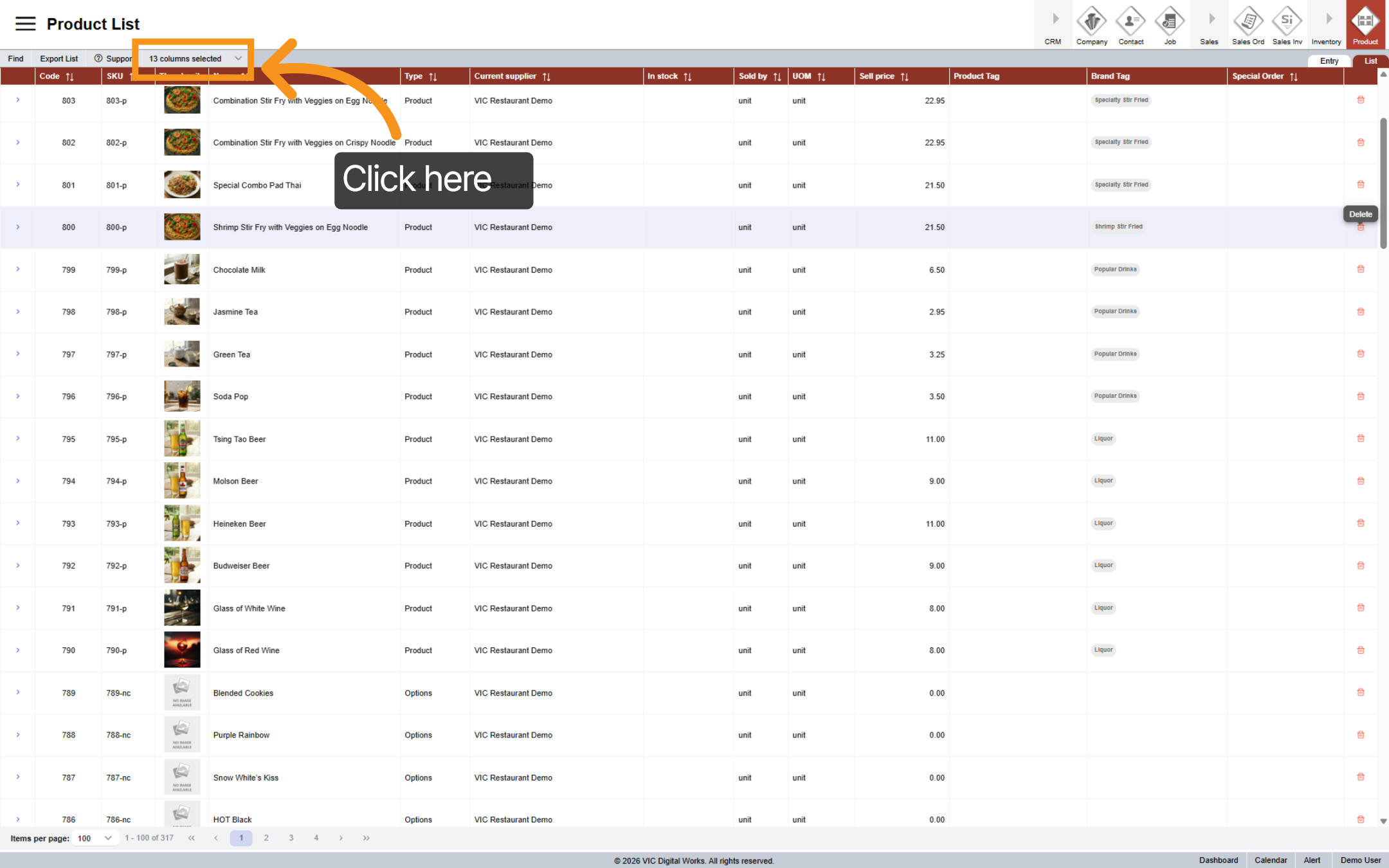Expand the Jasmine Tea row details
The height and width of the screenshot is (868, 1389).
pyautogui.click(x=18, y=312)
